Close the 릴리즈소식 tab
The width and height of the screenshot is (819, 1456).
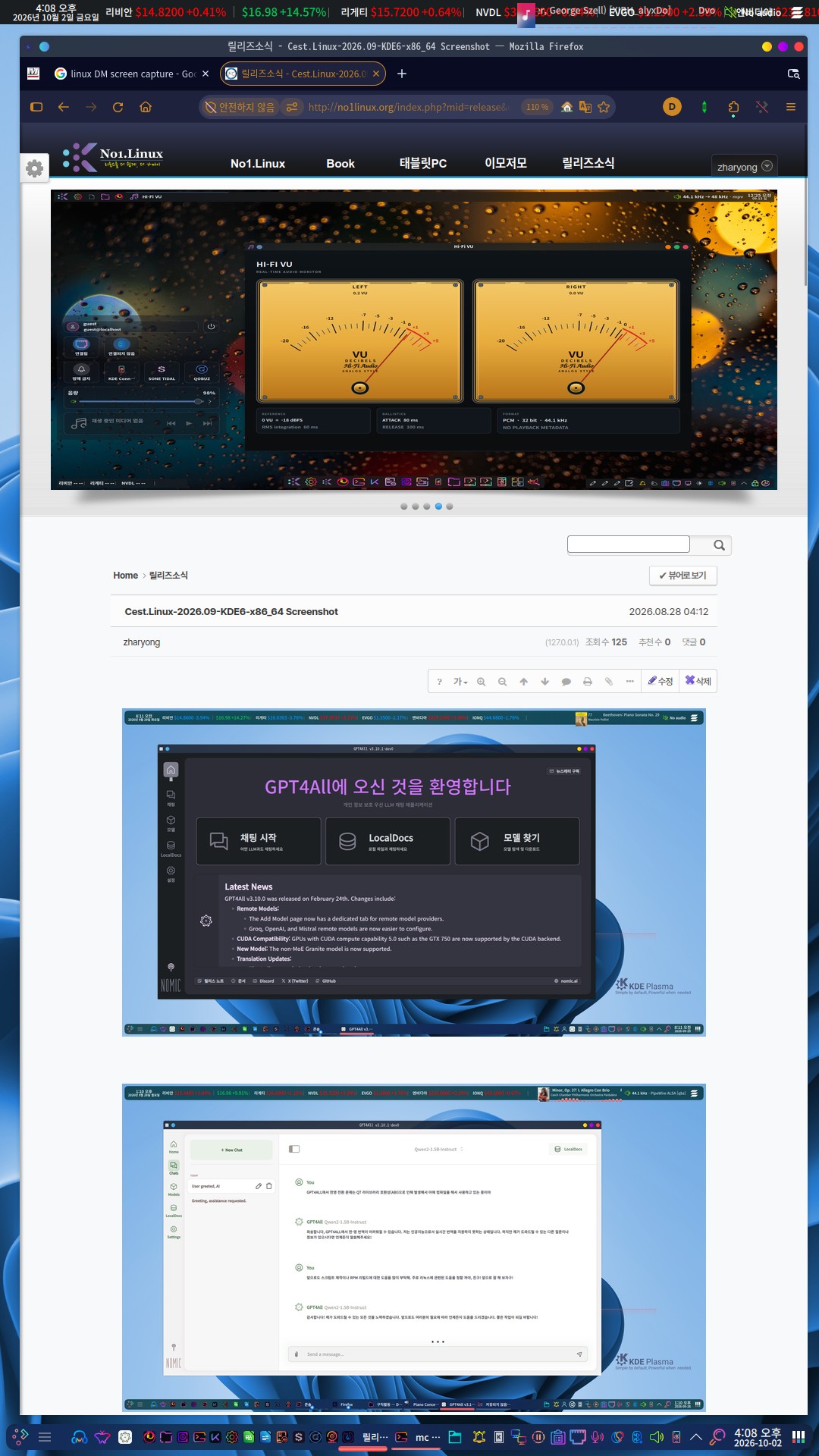[376, 74]
